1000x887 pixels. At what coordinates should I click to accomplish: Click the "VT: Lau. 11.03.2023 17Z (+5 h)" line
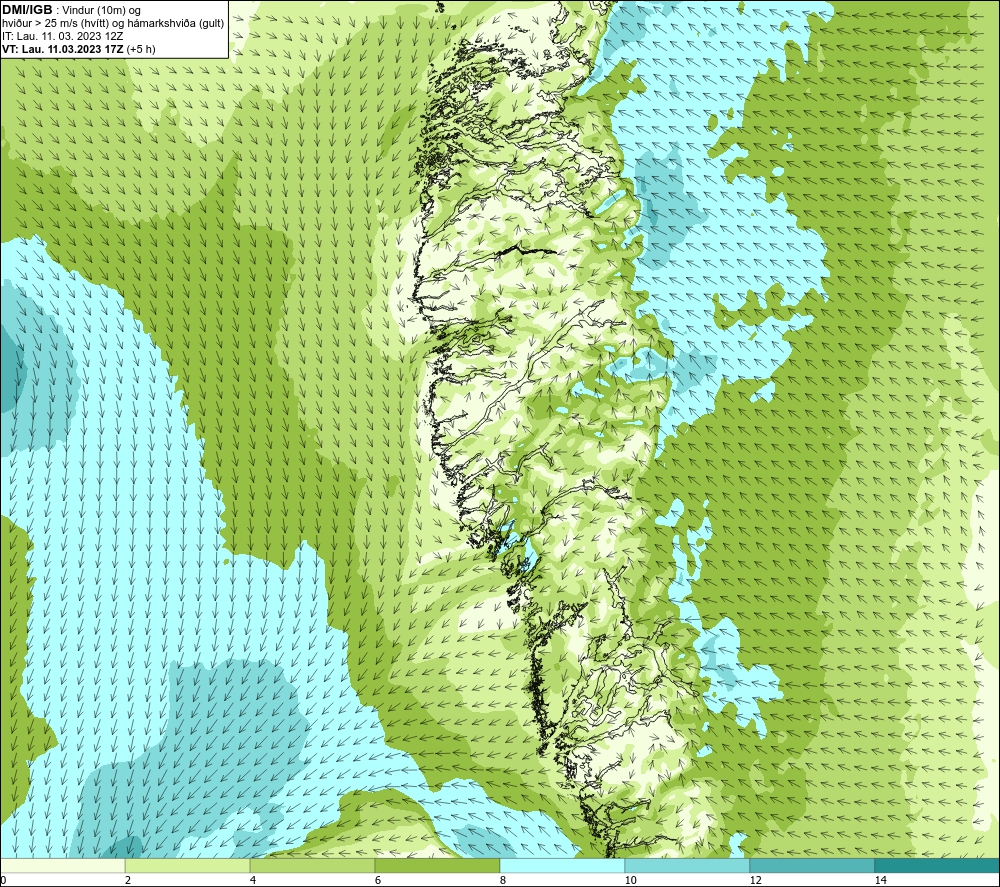point(78,49)
